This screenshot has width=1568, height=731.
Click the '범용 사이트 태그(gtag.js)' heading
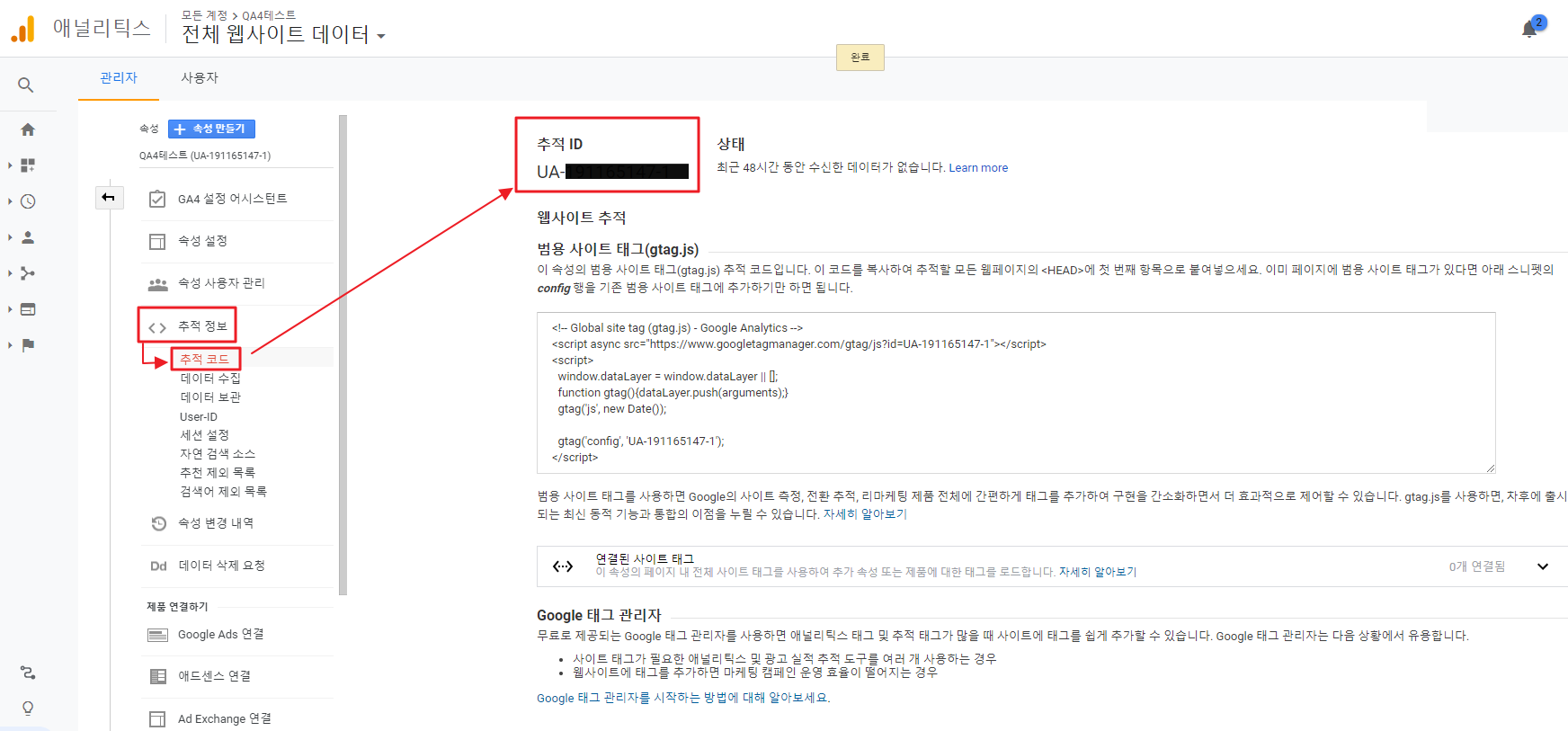pos(618,249)
